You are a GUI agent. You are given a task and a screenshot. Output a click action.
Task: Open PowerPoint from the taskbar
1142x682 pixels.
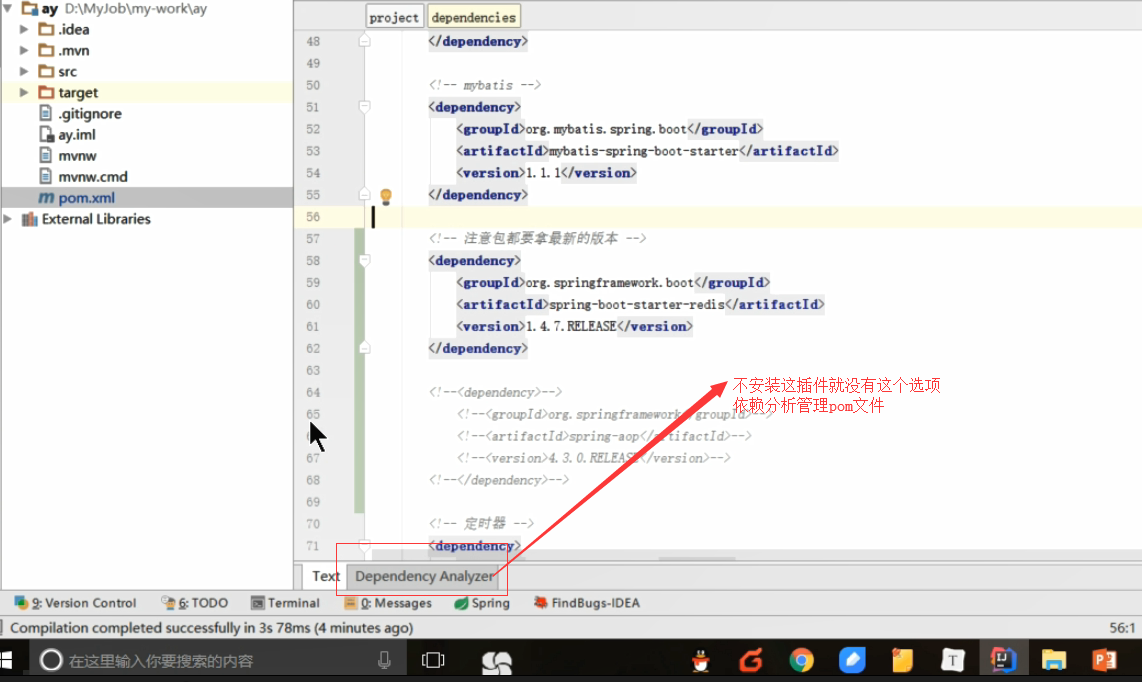1104,661
